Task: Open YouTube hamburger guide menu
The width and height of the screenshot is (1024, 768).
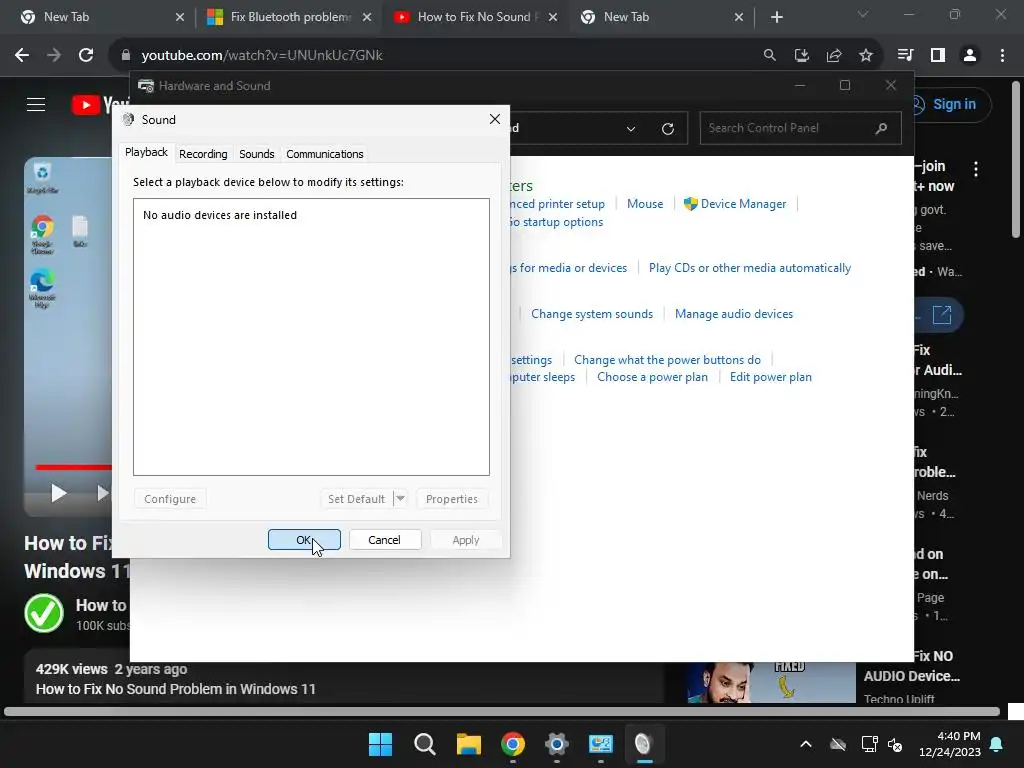Action: [36, 104]
